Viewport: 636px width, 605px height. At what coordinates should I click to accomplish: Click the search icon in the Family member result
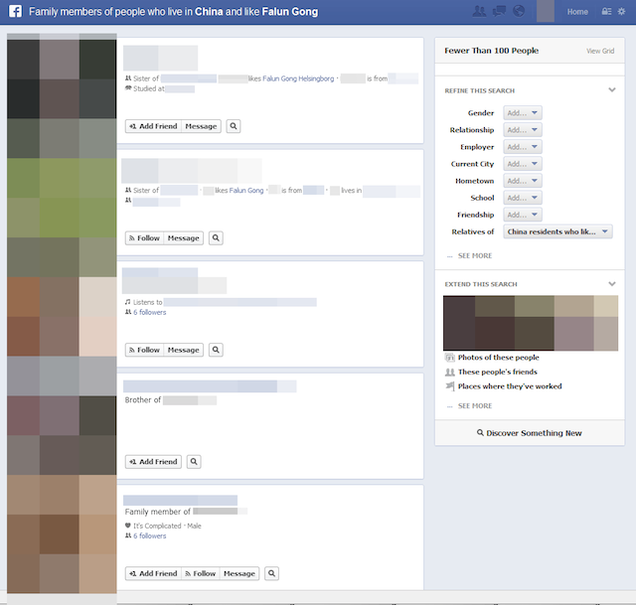272,573
